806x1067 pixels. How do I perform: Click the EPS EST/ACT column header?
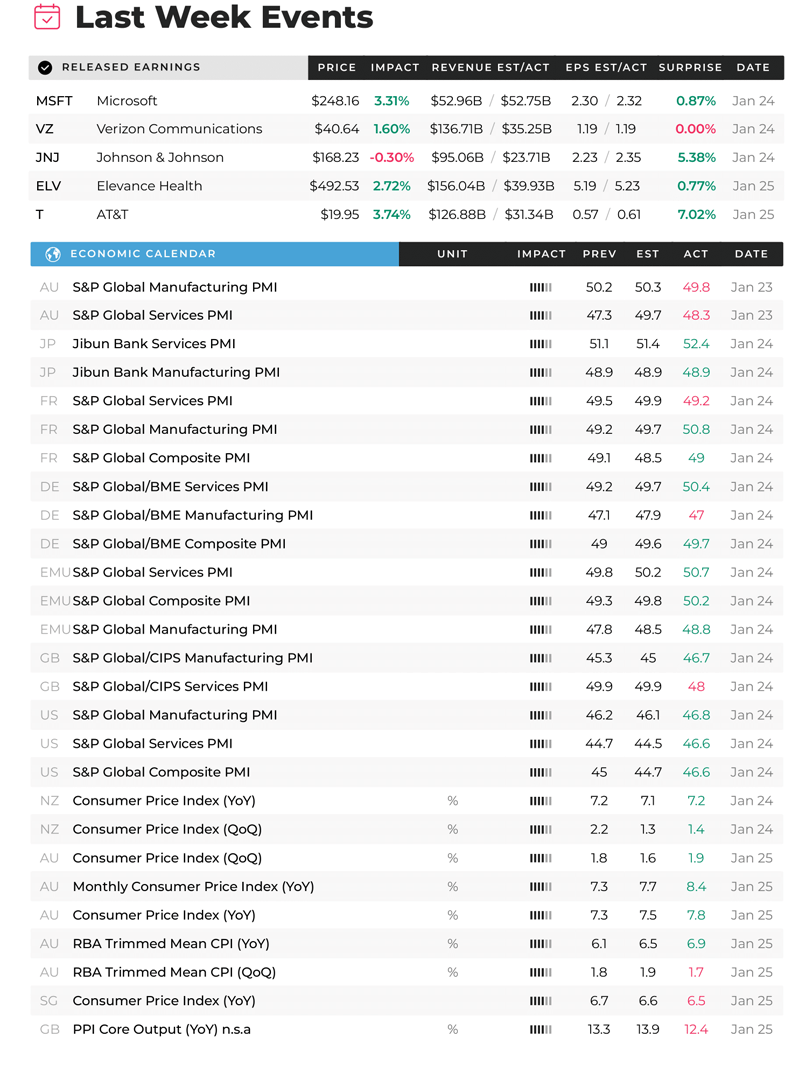606,67
